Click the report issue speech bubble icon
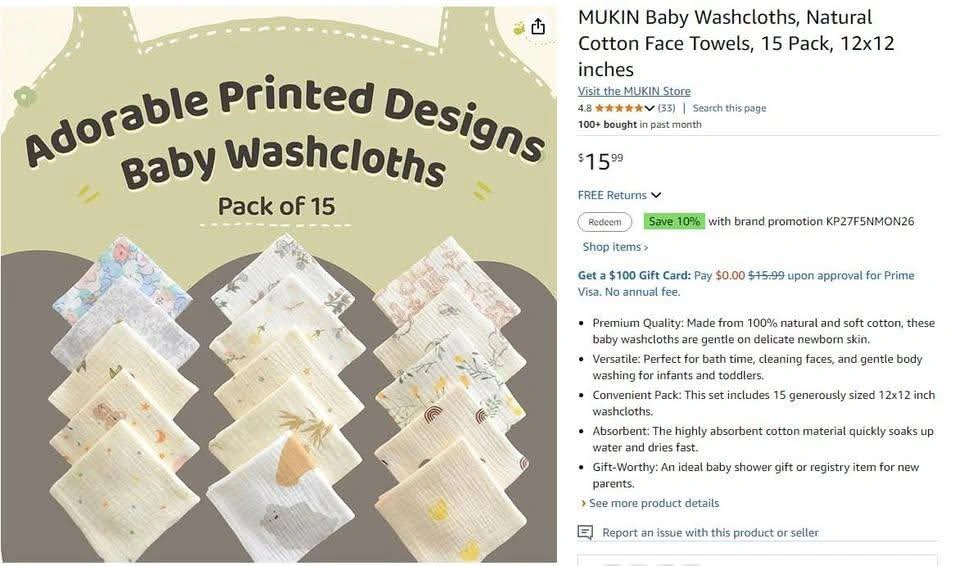 (585, 532)
